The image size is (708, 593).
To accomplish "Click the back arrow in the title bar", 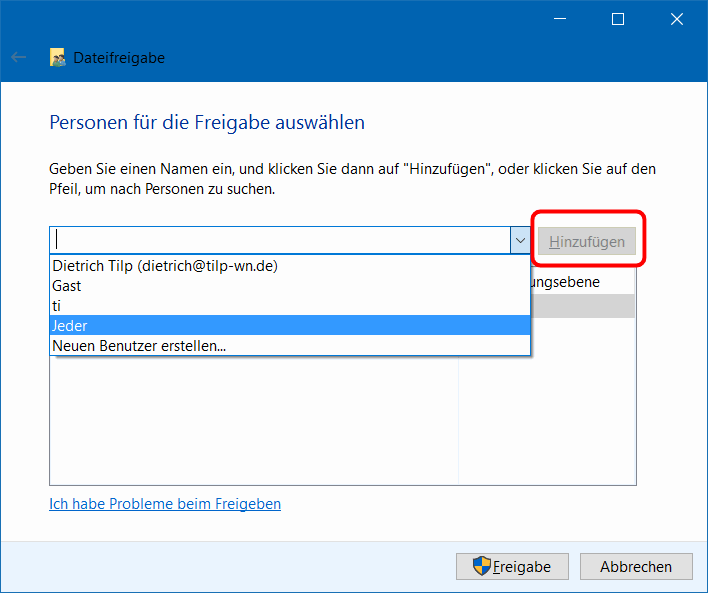I will point(18,58).
